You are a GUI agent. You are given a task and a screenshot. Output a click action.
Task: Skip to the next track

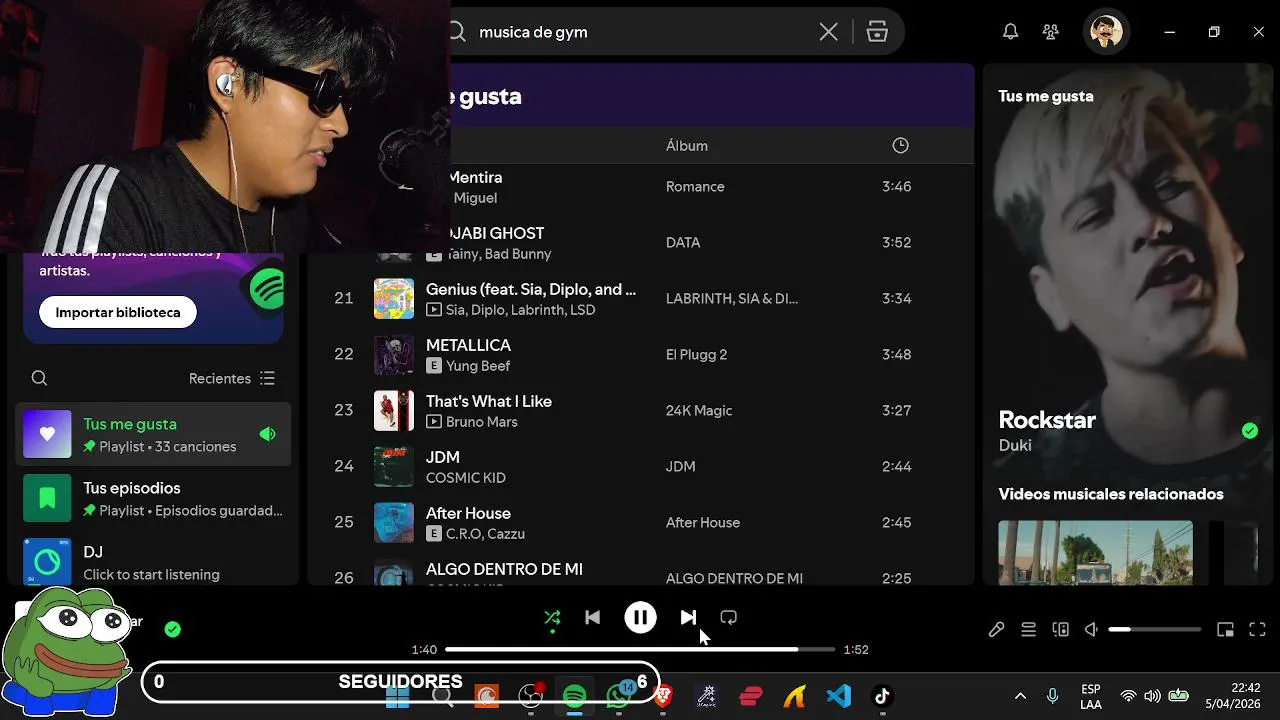[x=688, y=618]
